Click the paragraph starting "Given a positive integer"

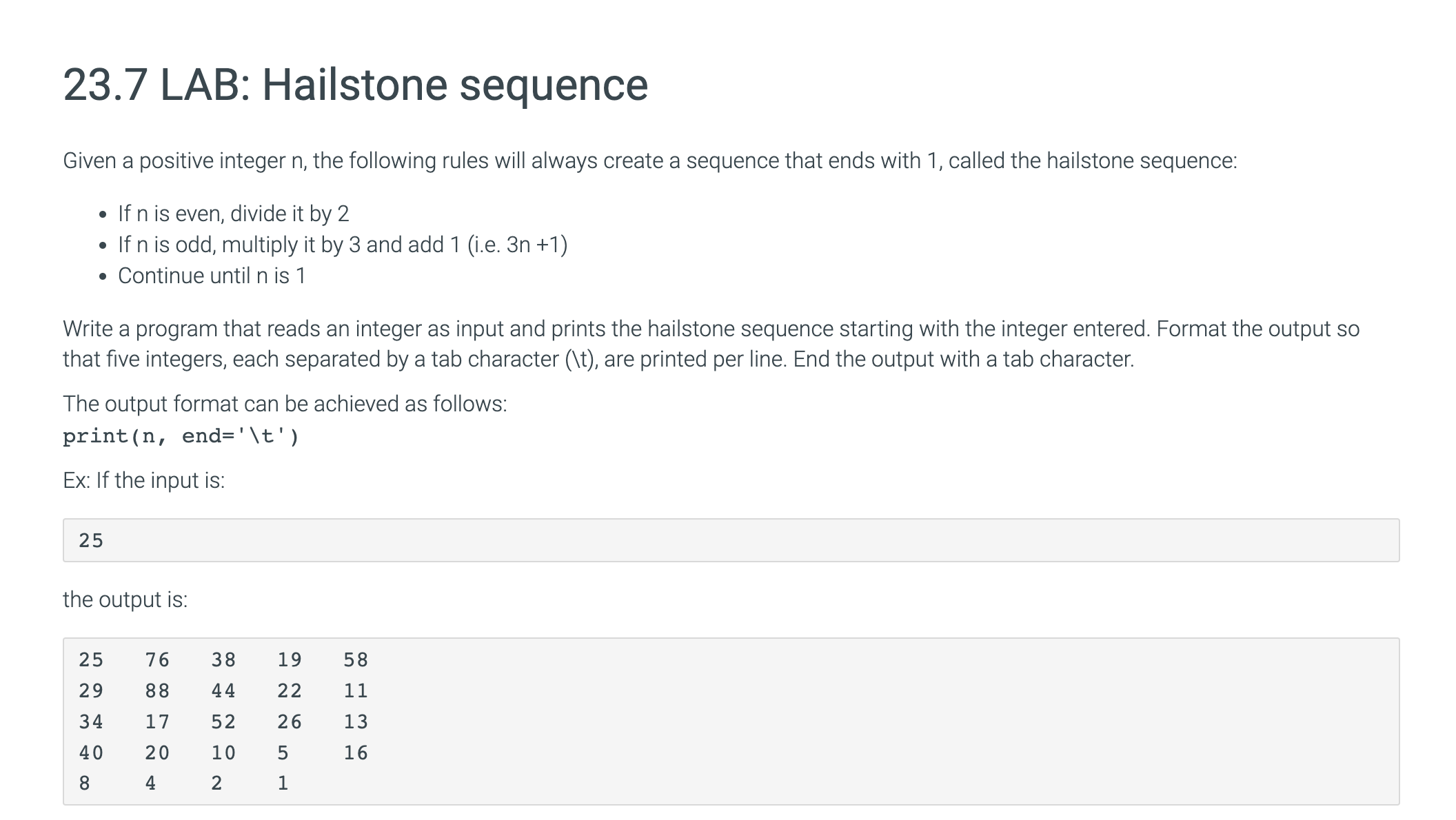point(649,161)
